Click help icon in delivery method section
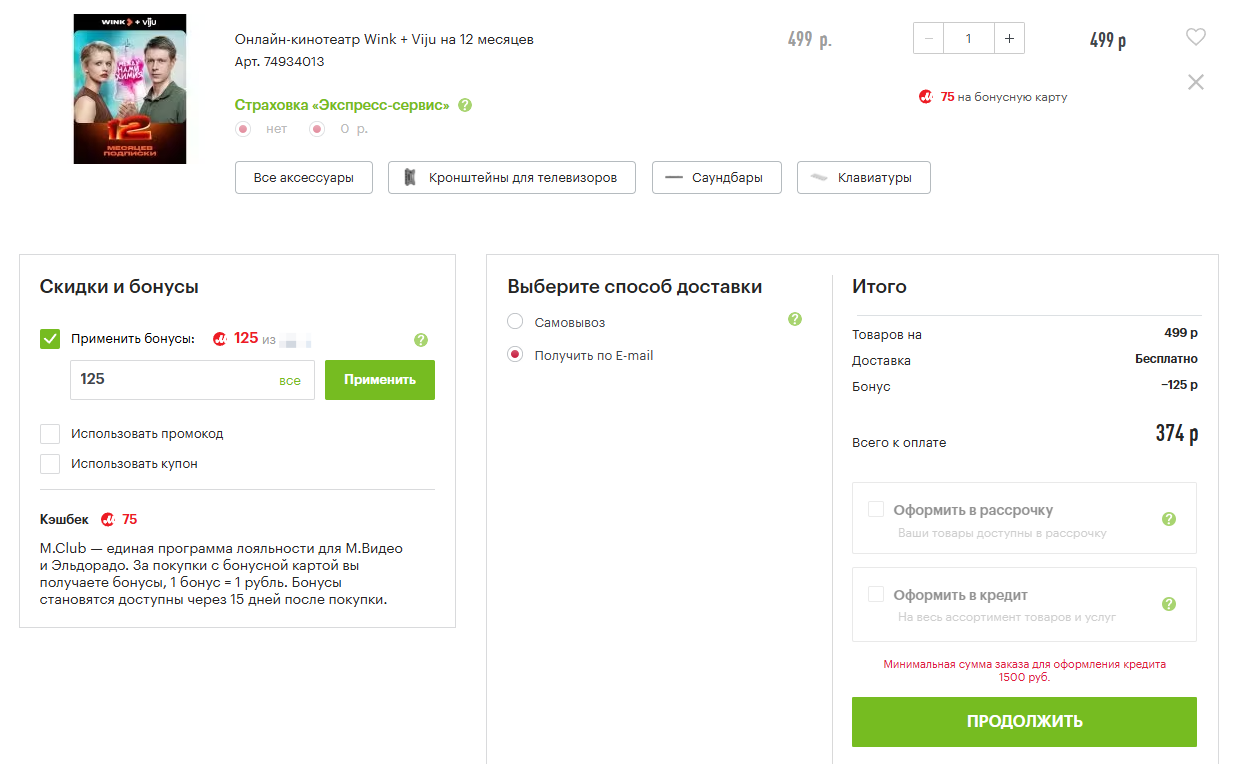The image size is (1246, 764). pos(795,320)
